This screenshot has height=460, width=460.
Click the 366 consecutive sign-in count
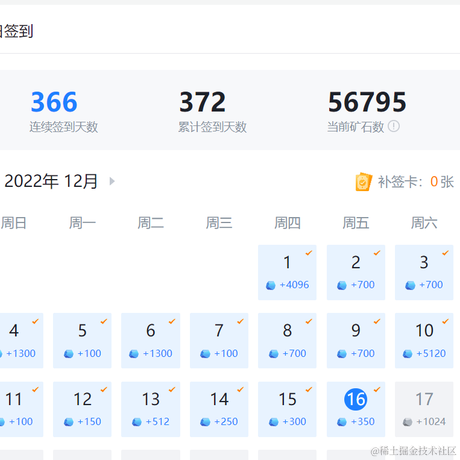[54, 102]
